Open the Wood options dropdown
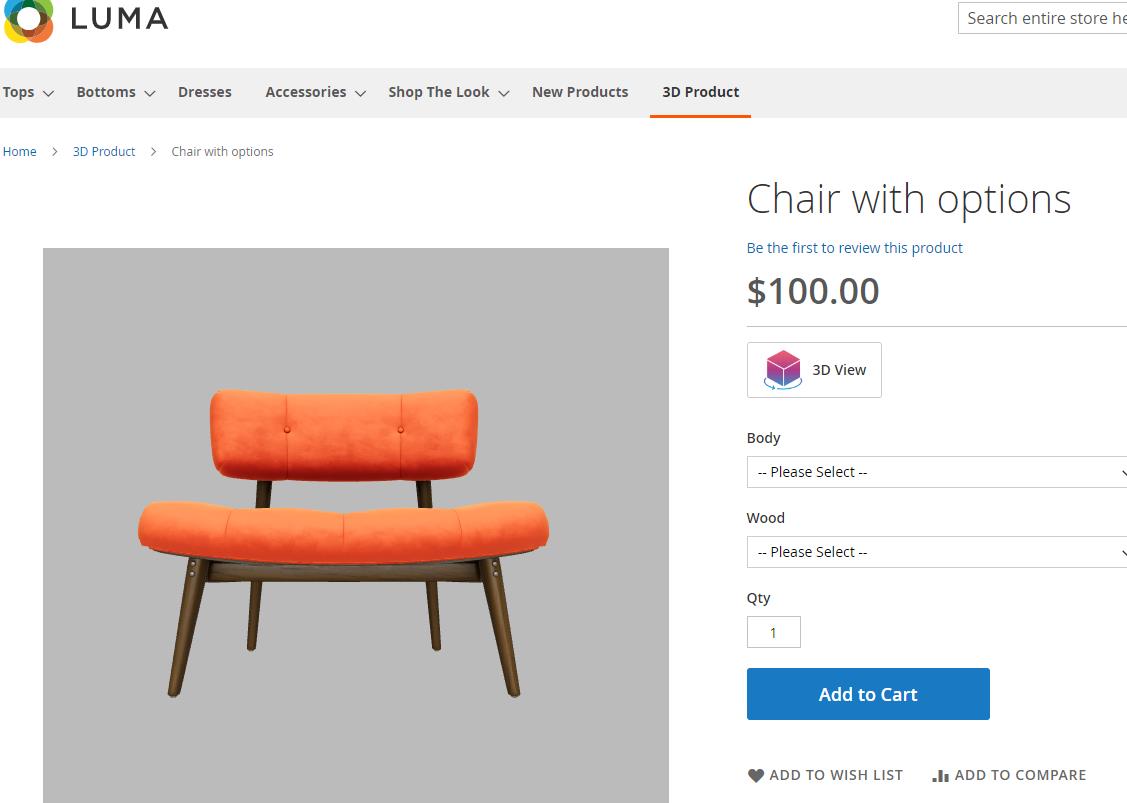Screen dimensions: 1127x803 coord(936,552)
